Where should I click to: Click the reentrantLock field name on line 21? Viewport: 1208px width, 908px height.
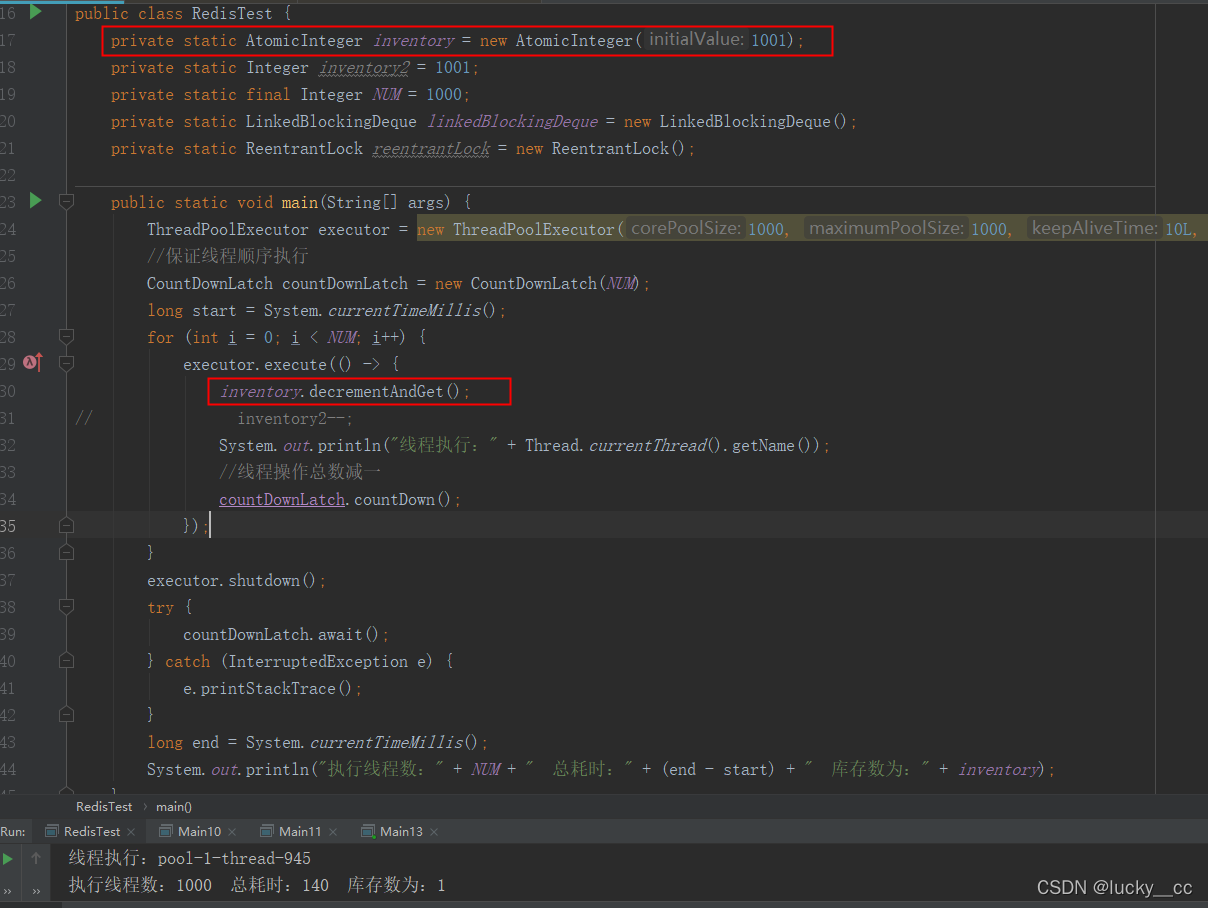(x=431, y=148)
